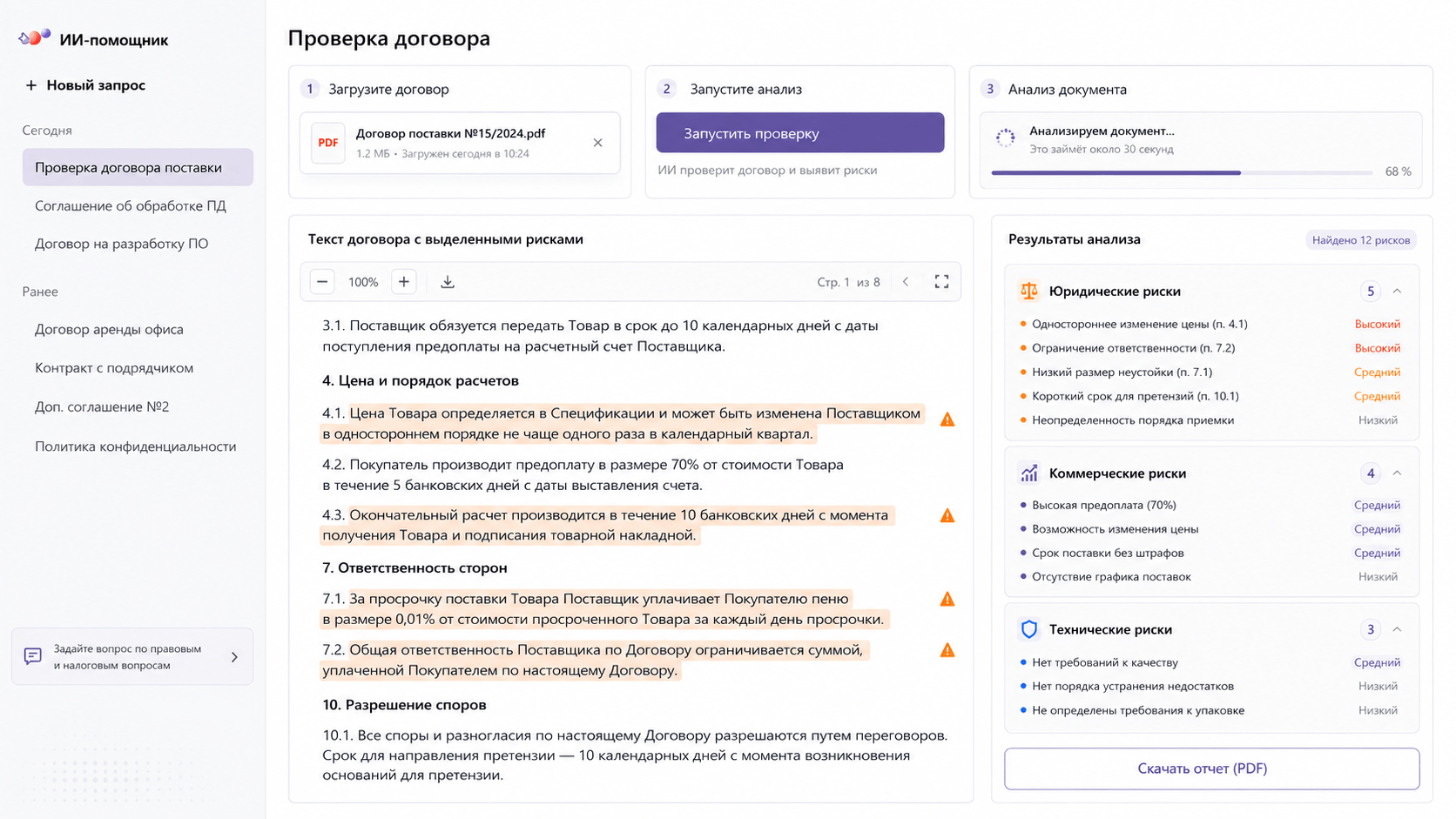Remove the uploaded PDF file with X

pos(597,143)
